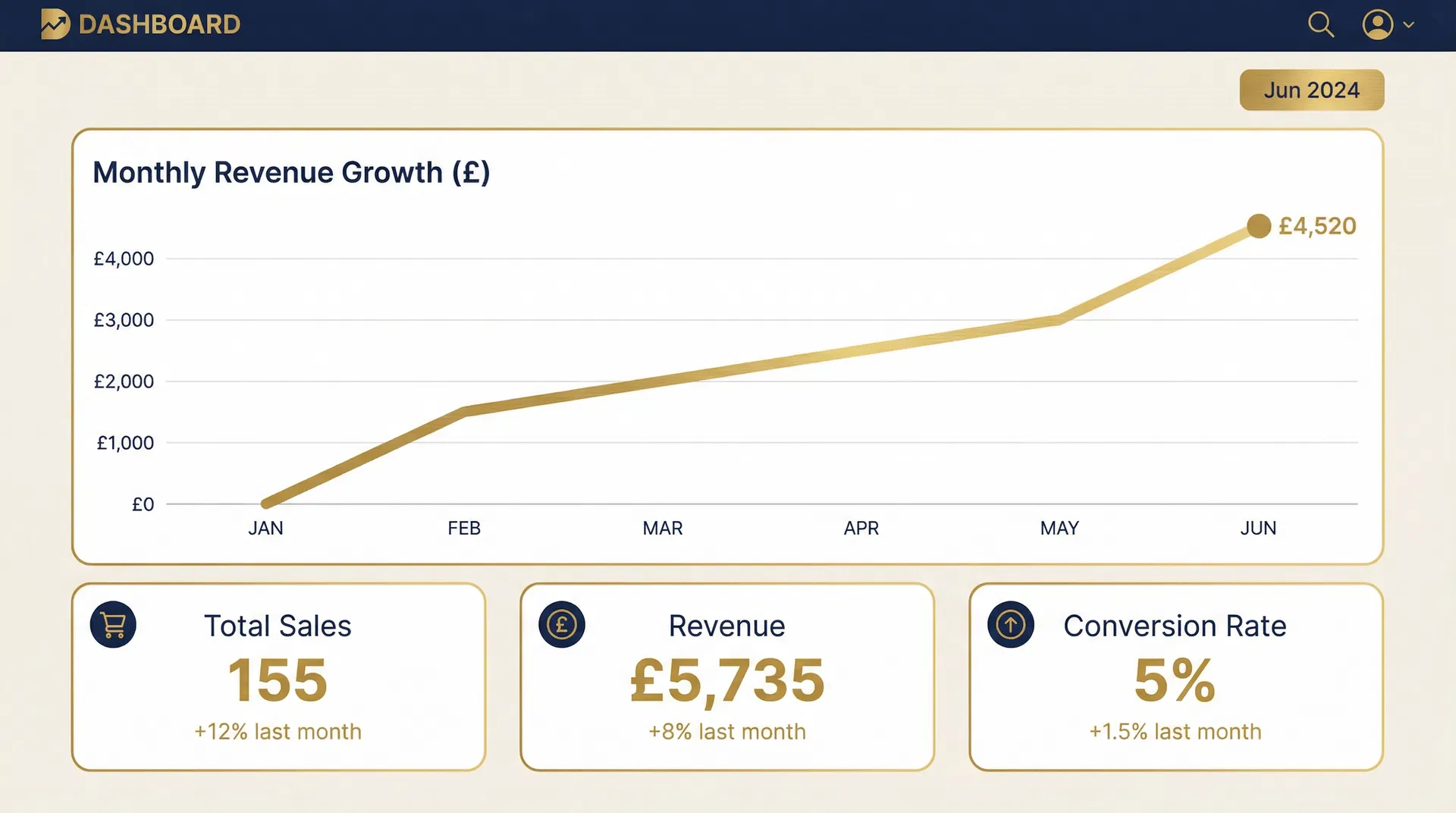The image size is (1456, 813).
Task: Select the shopping cart icon on Total Sales
Action: tap(112, 624)
